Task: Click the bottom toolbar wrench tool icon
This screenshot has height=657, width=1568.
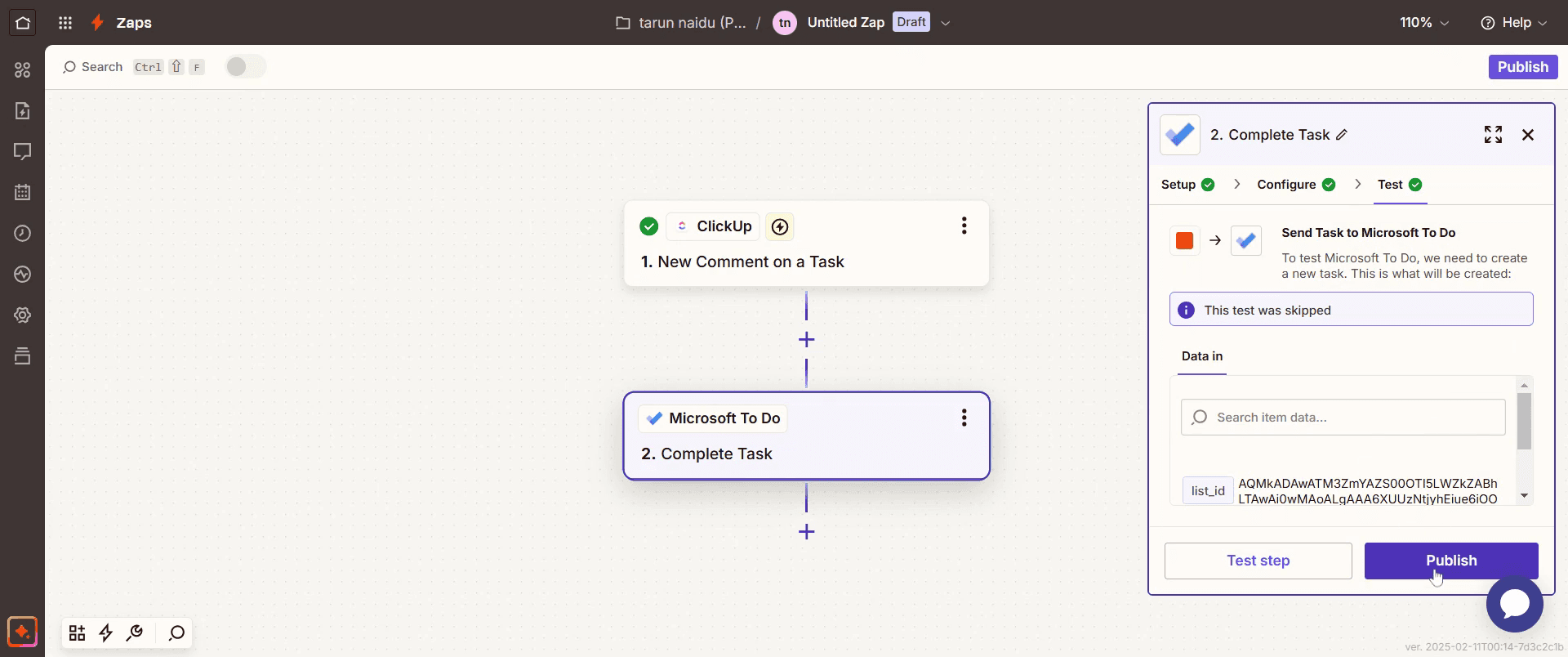Action: click(135, 633)
